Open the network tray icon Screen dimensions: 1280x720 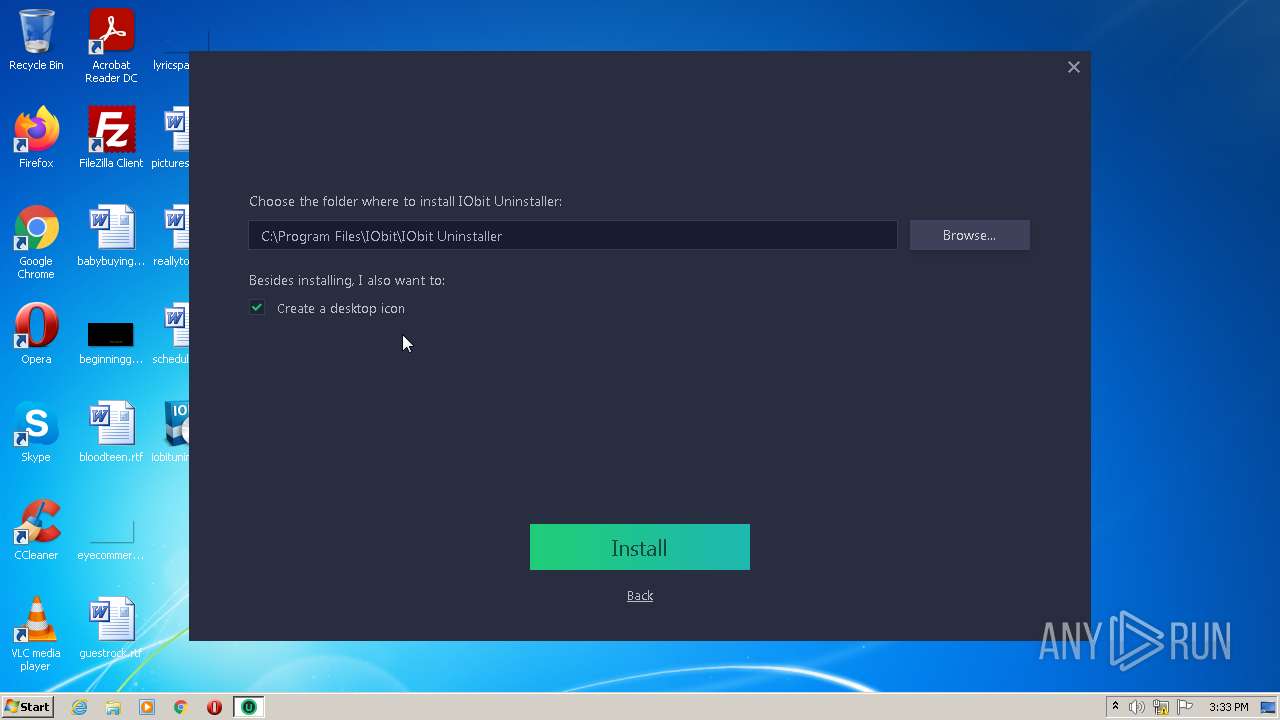pyautogui.click(x=1161, y=707)
